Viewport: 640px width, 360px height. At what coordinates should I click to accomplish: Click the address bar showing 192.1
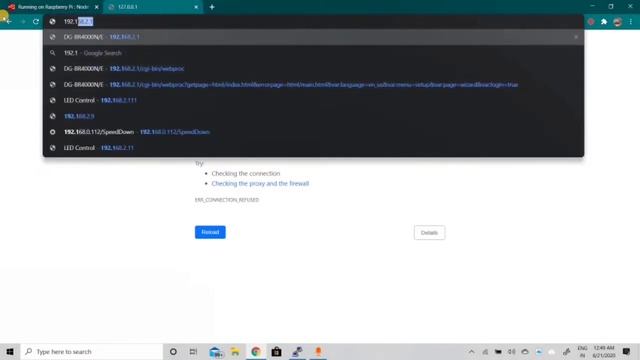pos(313,22)
